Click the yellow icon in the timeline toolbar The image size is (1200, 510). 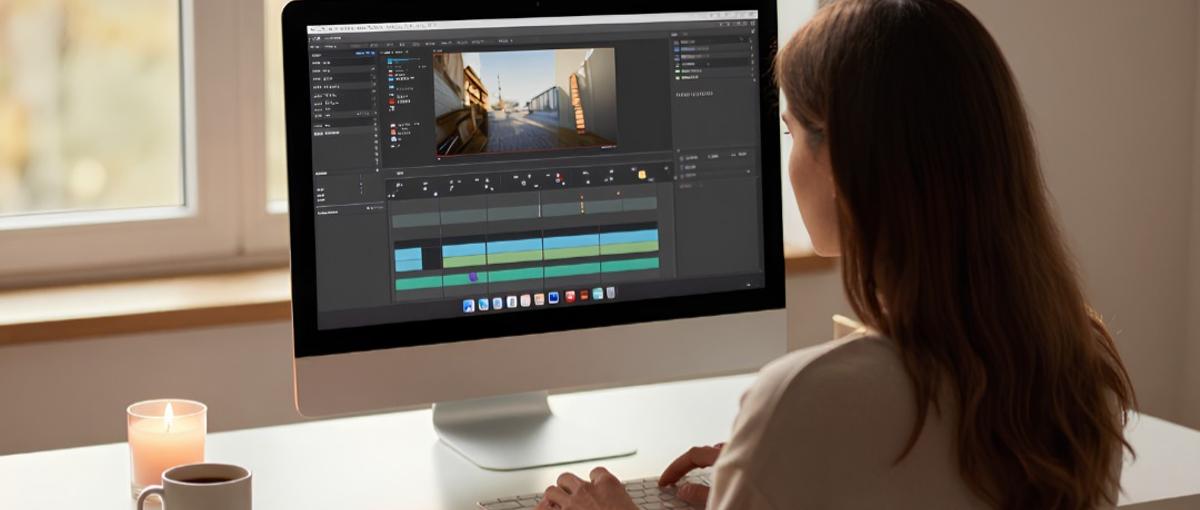click(642, 174)
